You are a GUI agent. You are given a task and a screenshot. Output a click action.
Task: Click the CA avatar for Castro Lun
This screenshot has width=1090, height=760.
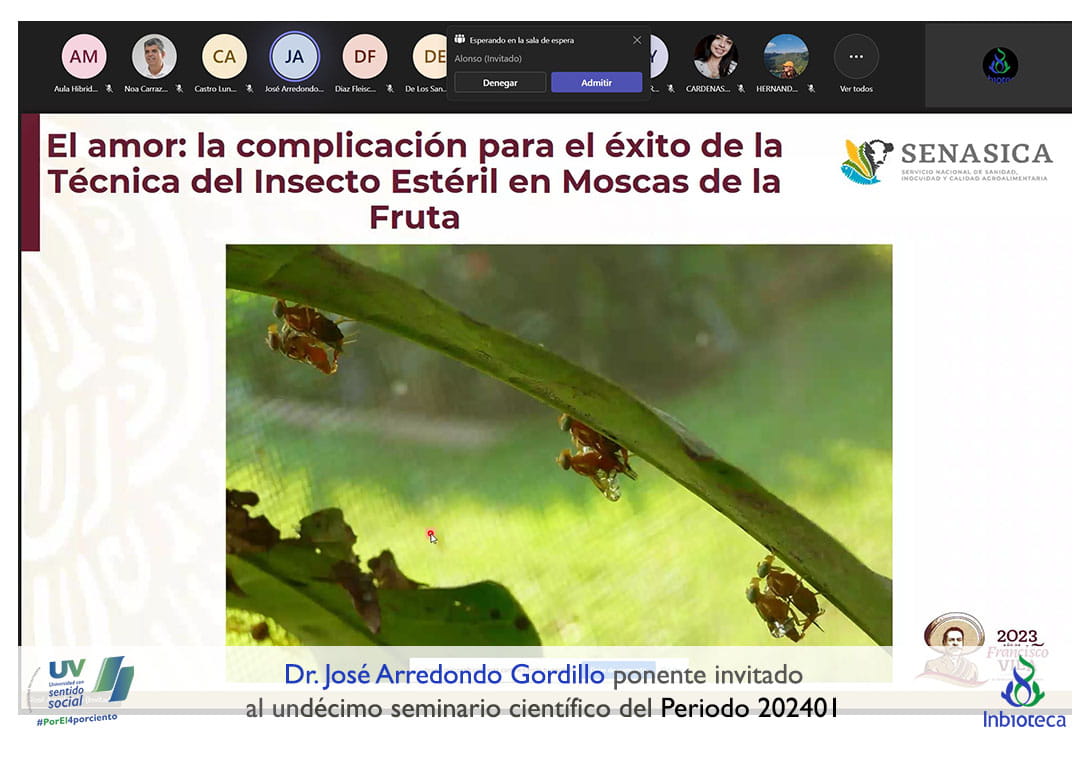click(224, 57)
